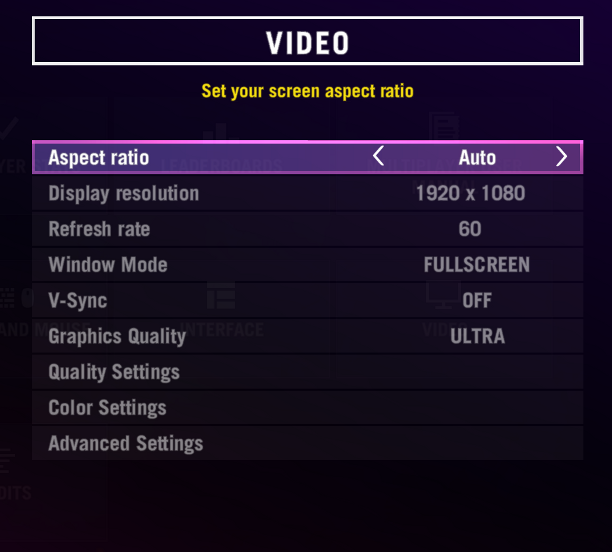Viewport: 612px width, 552px height.
Task: Click the right arrow for Aspect ratio
Action: pos(561,156)
